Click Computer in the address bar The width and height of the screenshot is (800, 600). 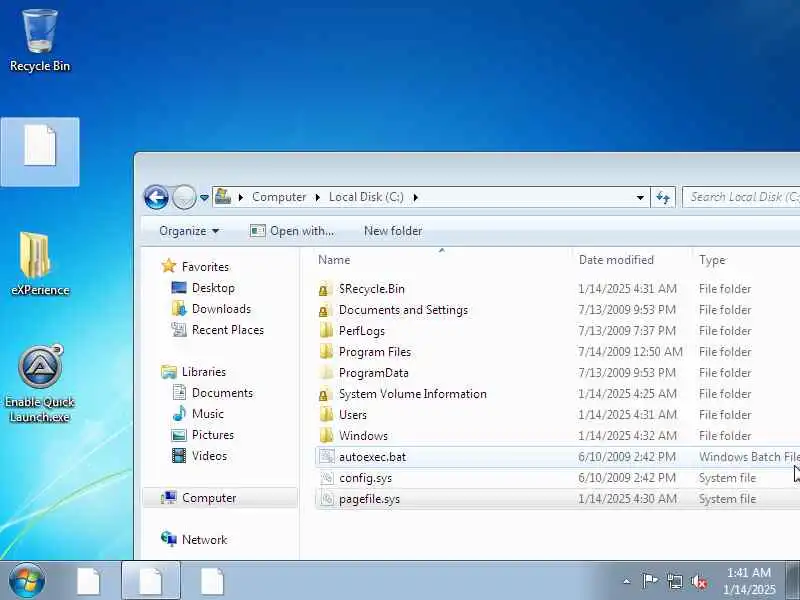click(279, 197)
